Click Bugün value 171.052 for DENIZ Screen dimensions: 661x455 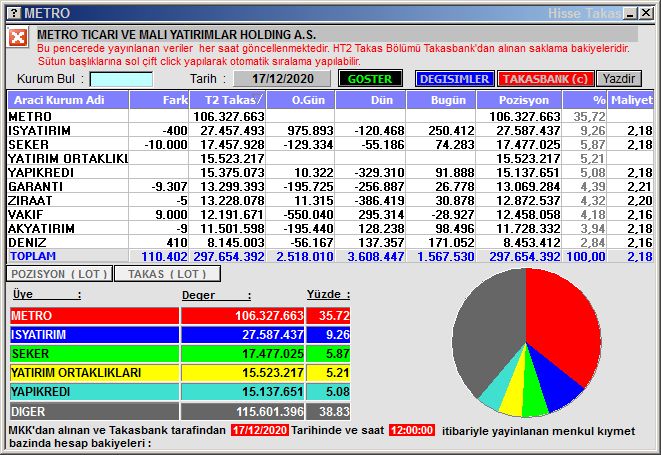point(451,242)
